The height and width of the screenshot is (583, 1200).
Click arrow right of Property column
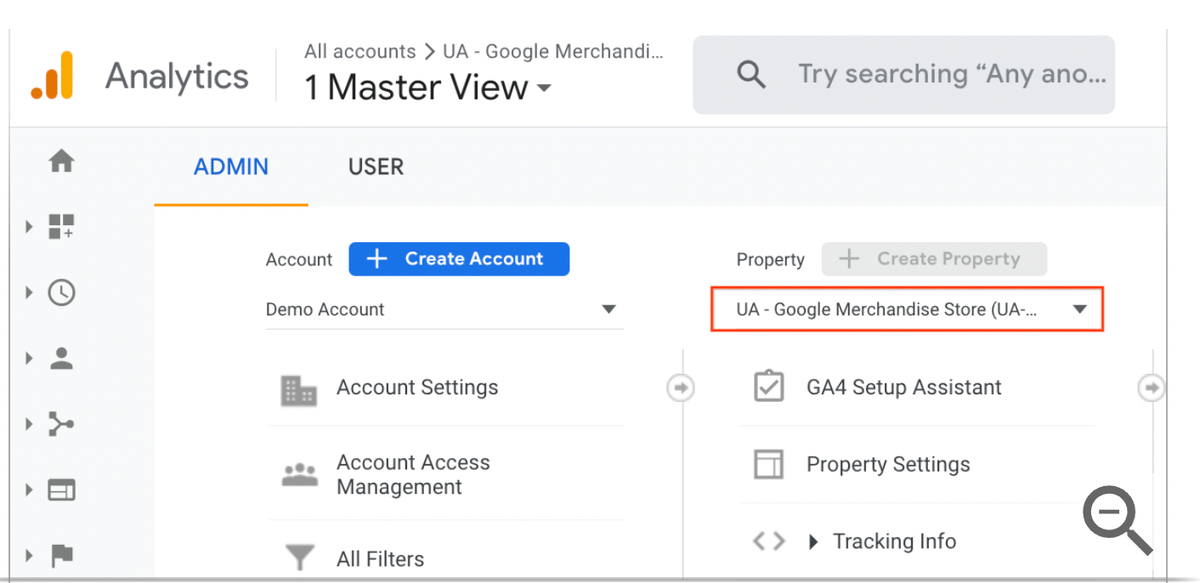pyautogui.click(x=1152, y=387)
